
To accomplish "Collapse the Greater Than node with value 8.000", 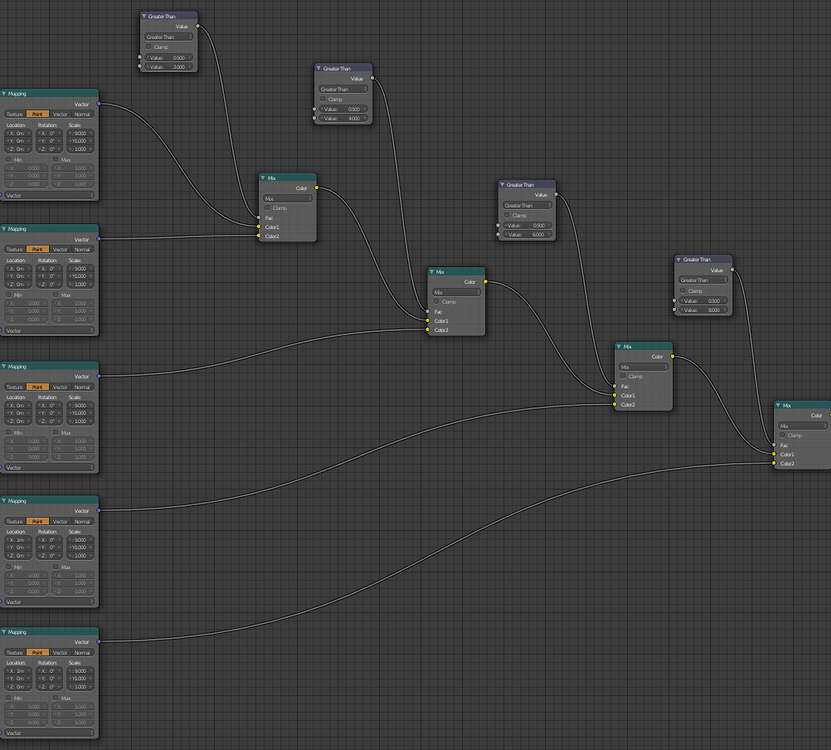I will tap(678, 259).
